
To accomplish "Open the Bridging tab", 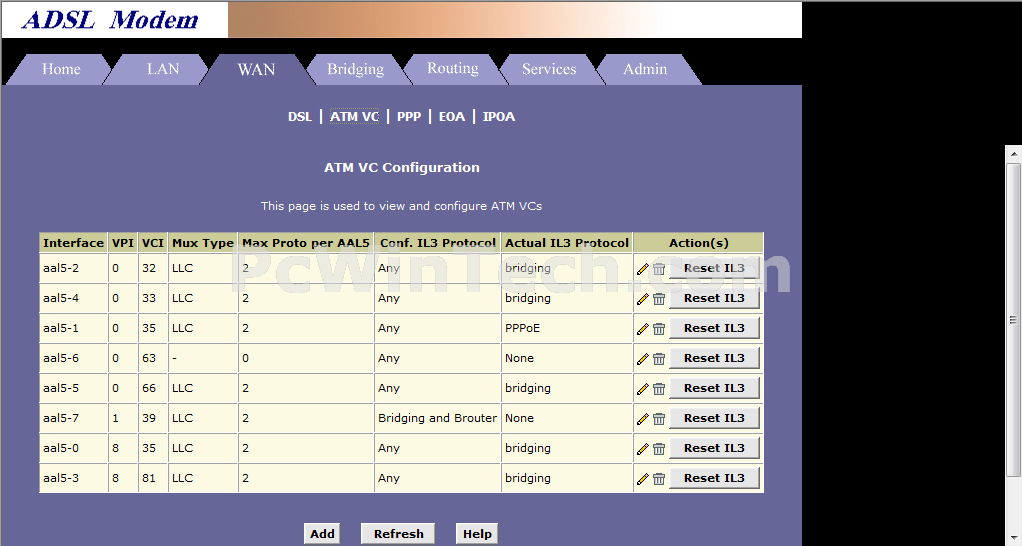I will 355,69.
